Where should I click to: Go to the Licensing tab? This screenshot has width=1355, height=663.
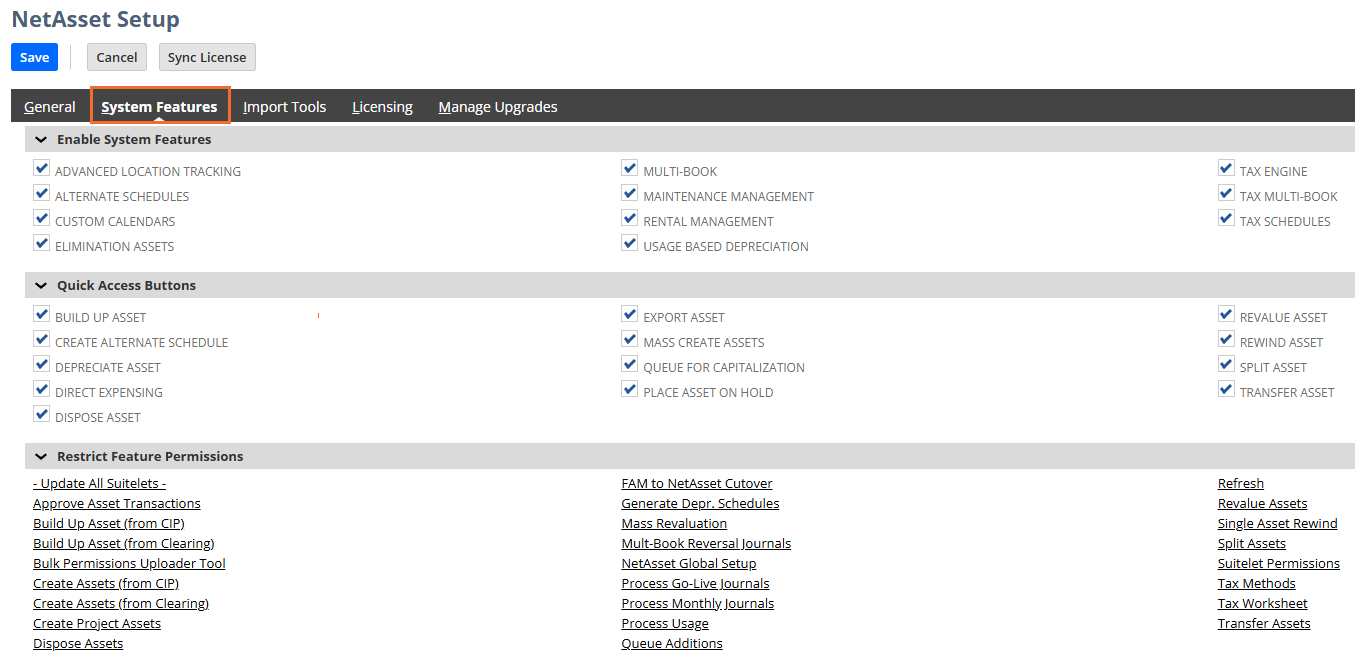tap(382, 107)
